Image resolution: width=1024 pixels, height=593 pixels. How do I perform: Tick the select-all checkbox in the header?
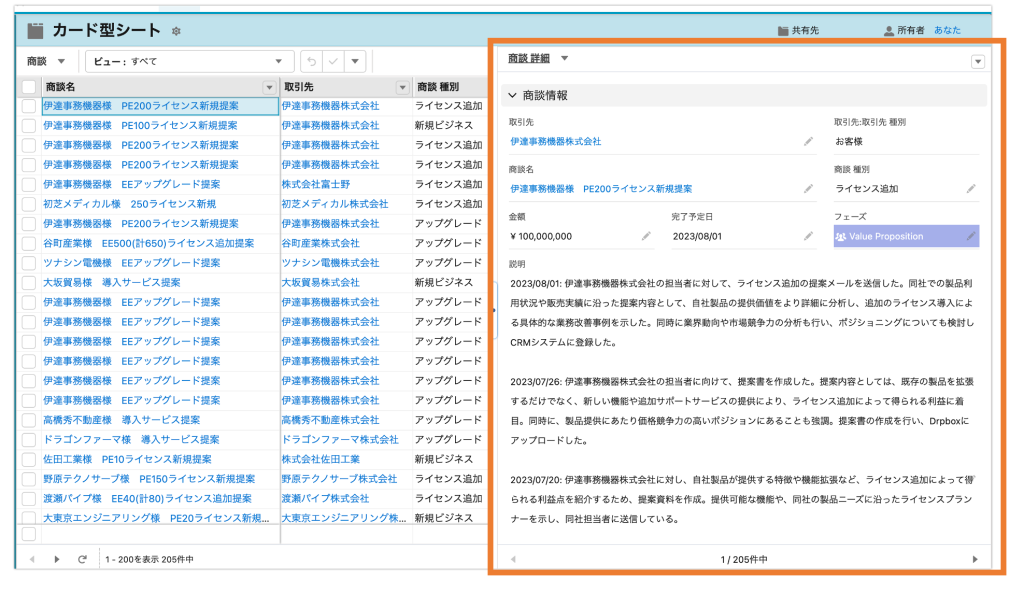point(29,86)
